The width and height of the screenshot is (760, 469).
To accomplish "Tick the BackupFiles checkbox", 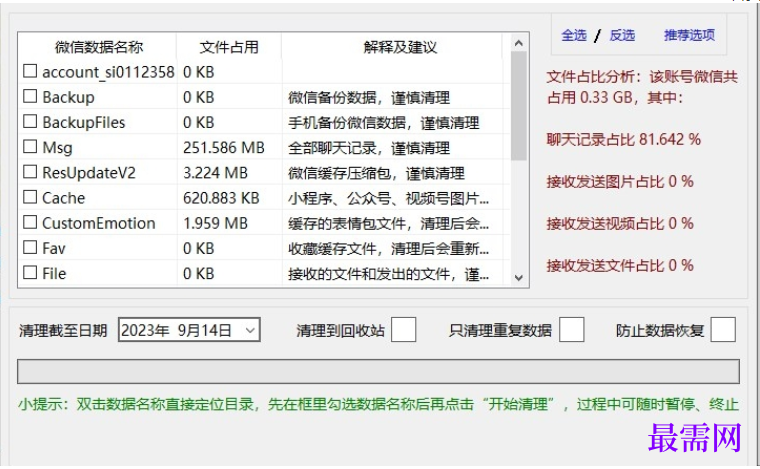I will click(x=30, y=122).
